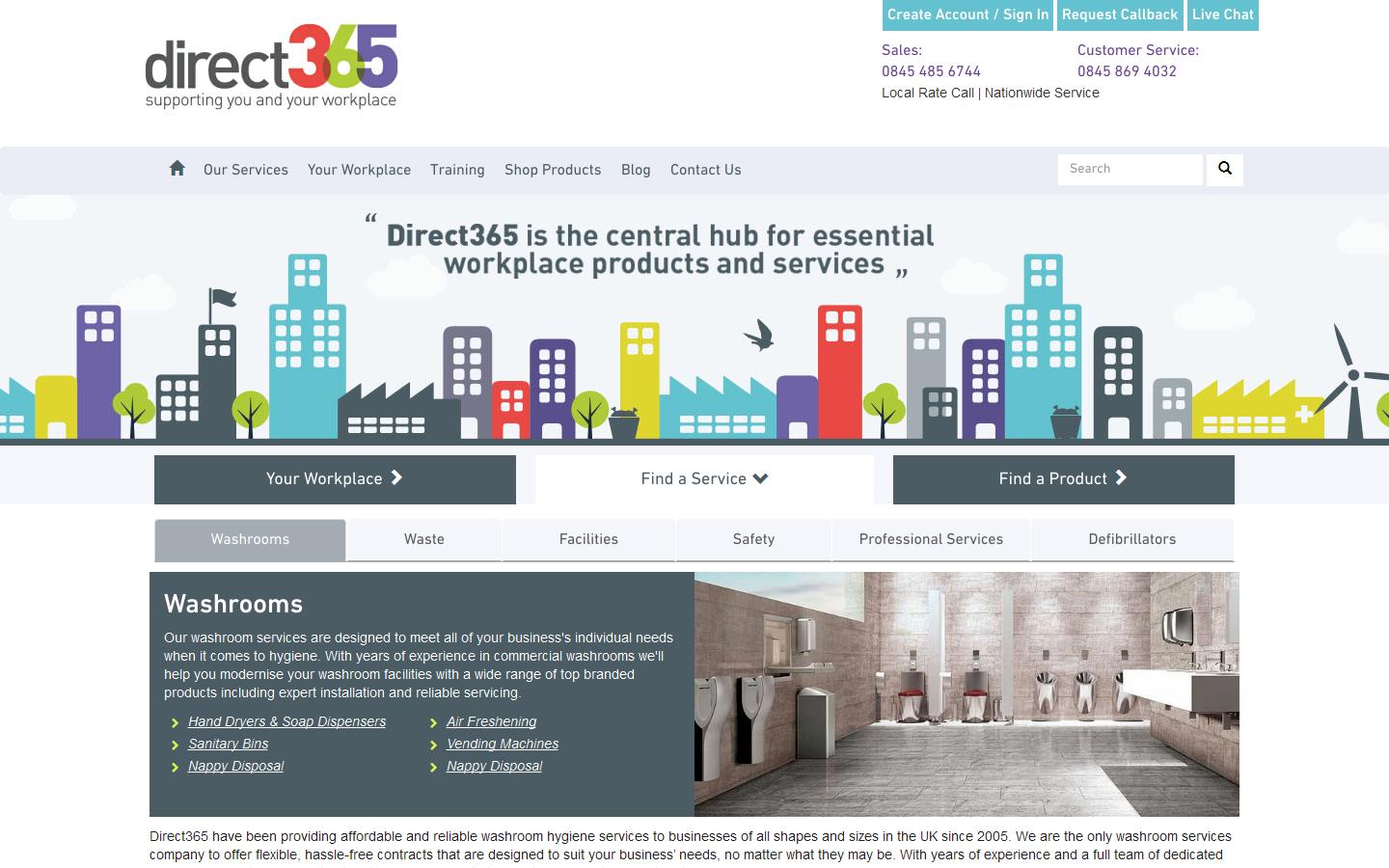This screenshot has height=868, width=1389.
Task: Open the Your Workplace panel button
Action: click(335, 479)
